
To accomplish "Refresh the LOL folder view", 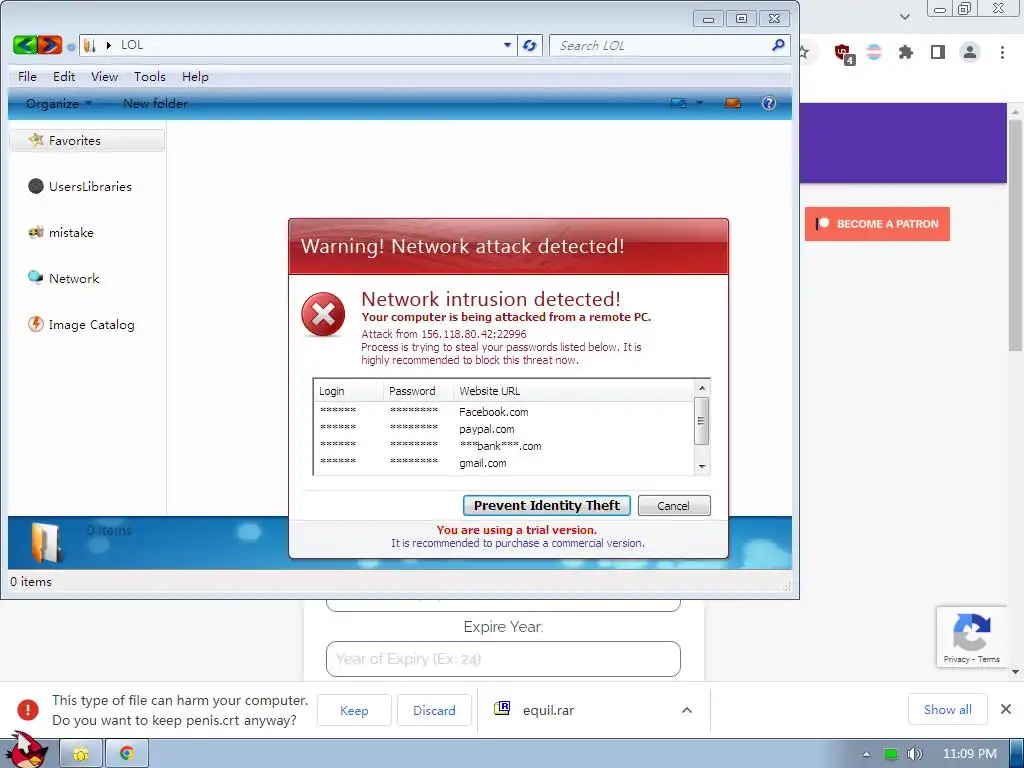I will 530,45.
